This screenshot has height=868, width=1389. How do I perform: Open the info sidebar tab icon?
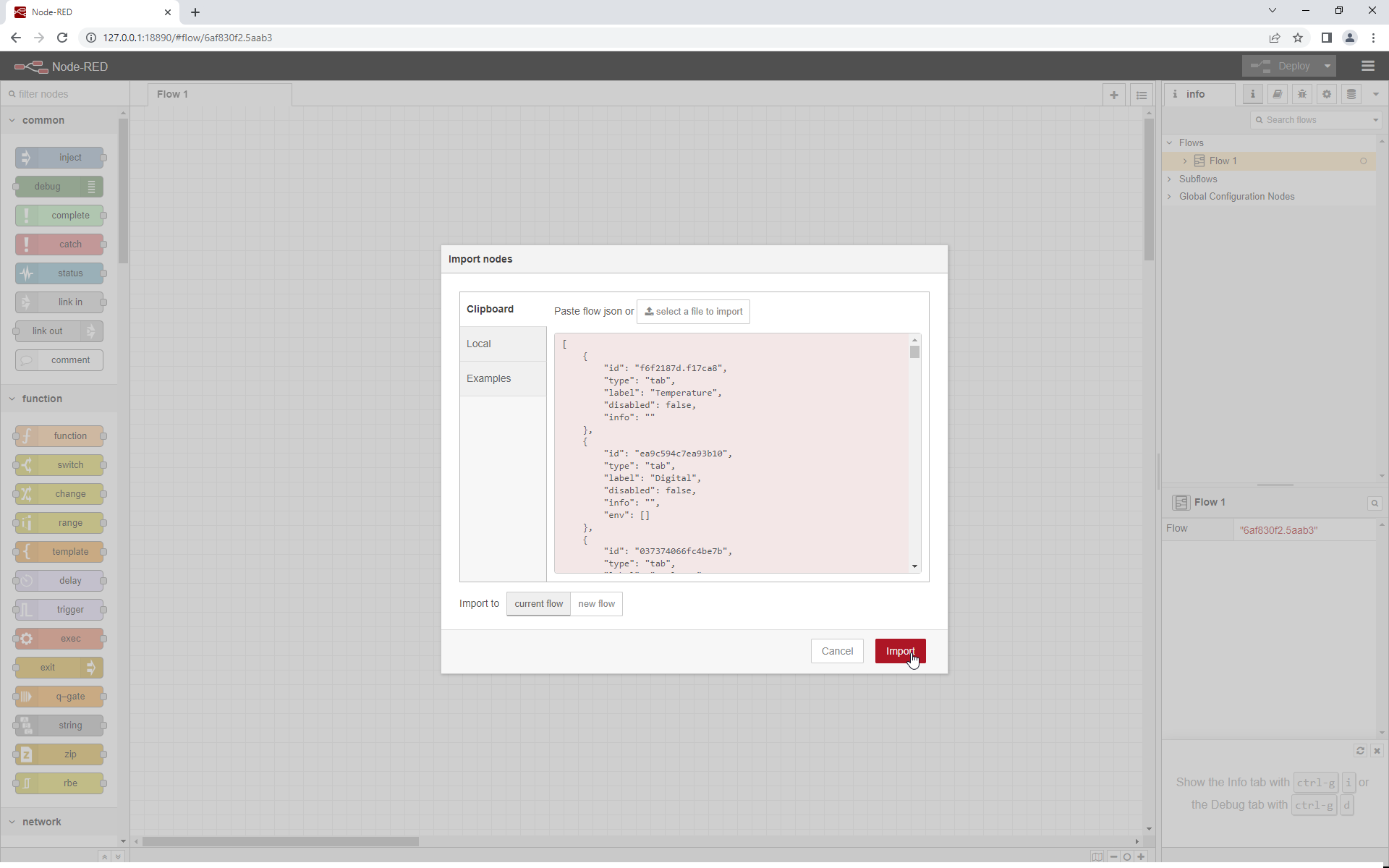[x=1252, y=94]
